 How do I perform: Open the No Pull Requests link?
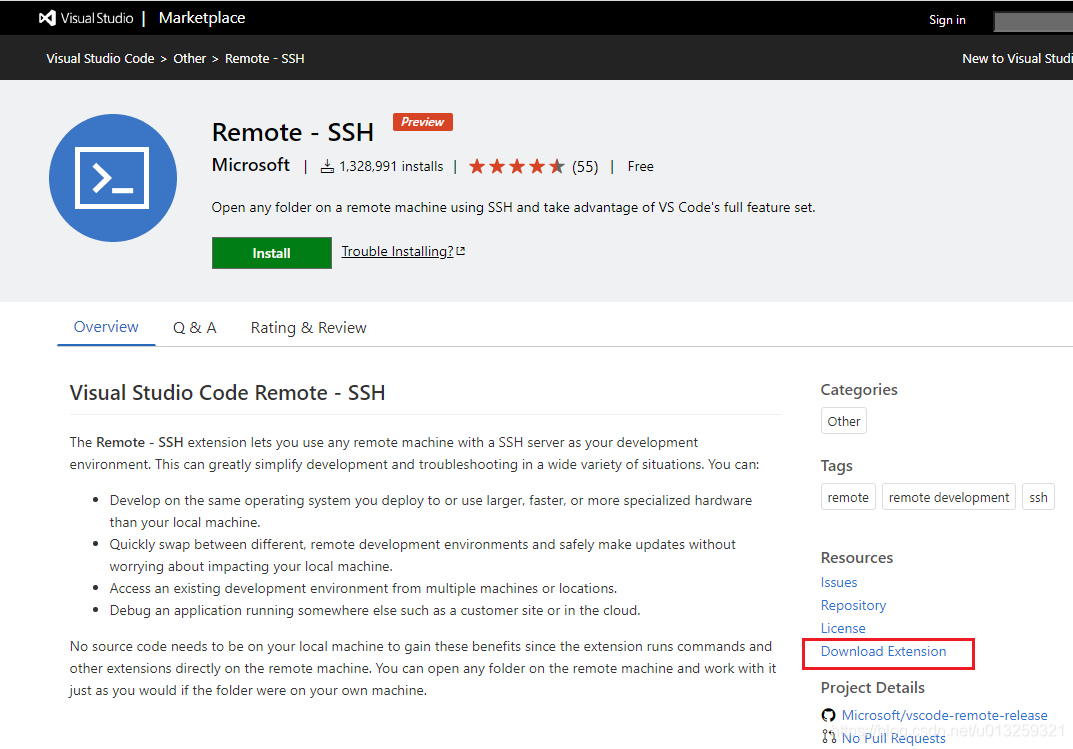tap(893, 738)
